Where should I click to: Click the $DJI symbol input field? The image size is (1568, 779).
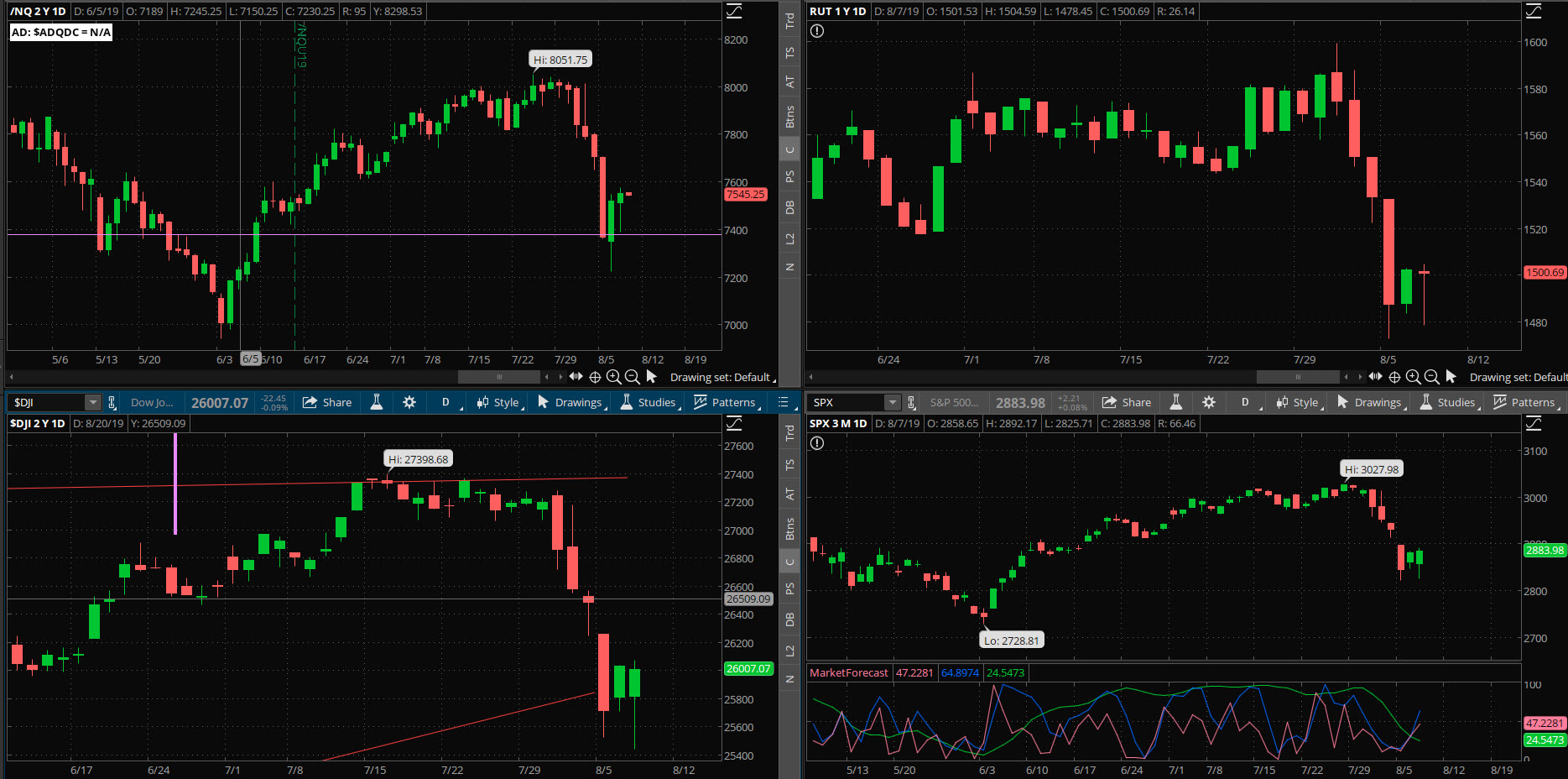[x=48, y=403]
